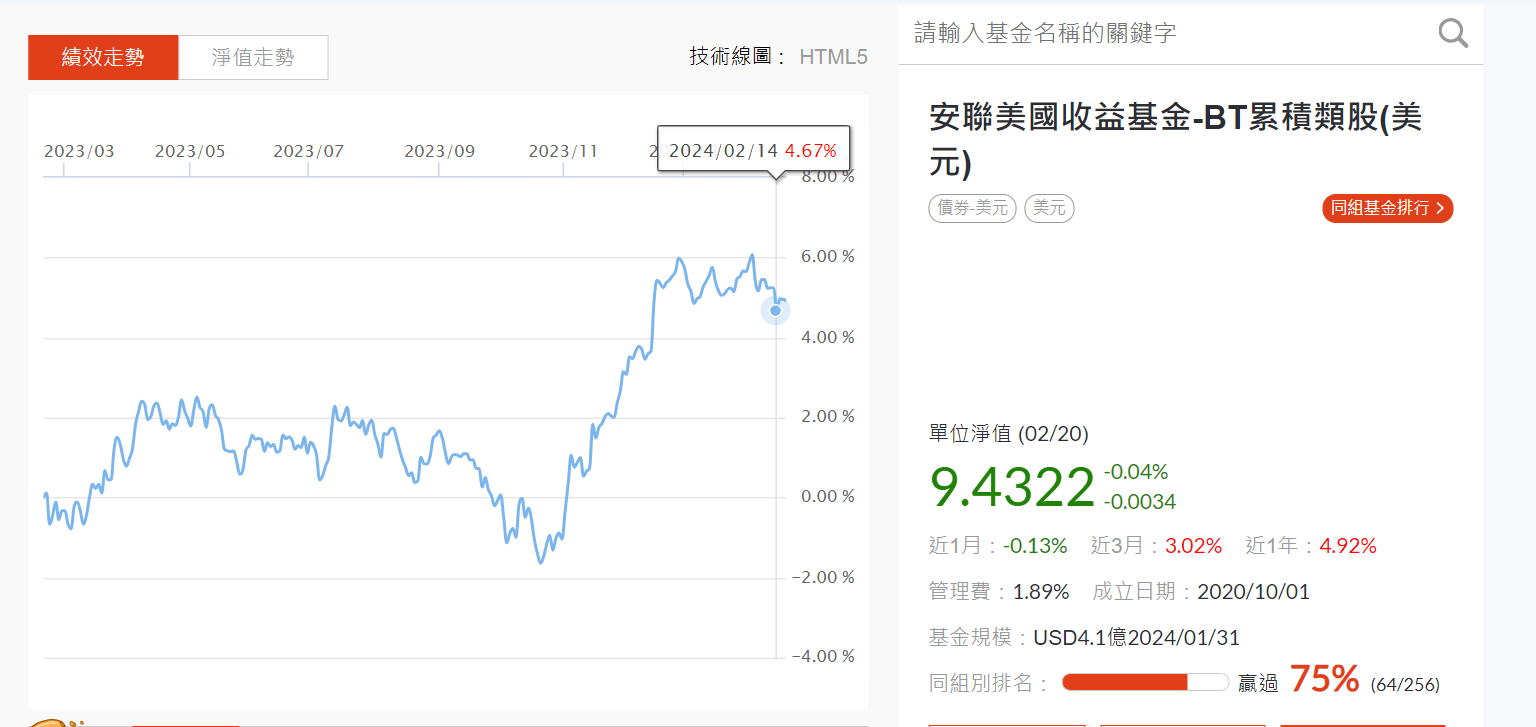Switch to the 淨值走勢 tab
Viewport: 1536px width, 727px height.
point(253,57)
